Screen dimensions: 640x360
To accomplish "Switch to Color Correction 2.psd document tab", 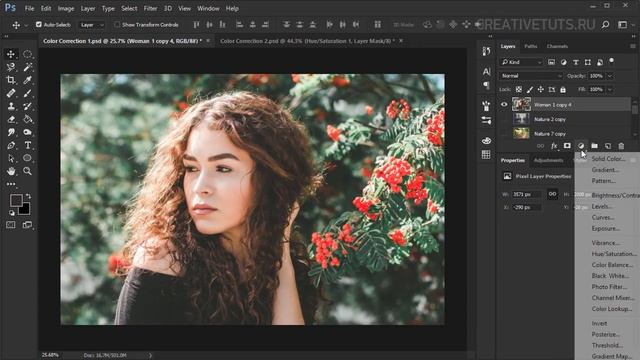I will 307,41.
